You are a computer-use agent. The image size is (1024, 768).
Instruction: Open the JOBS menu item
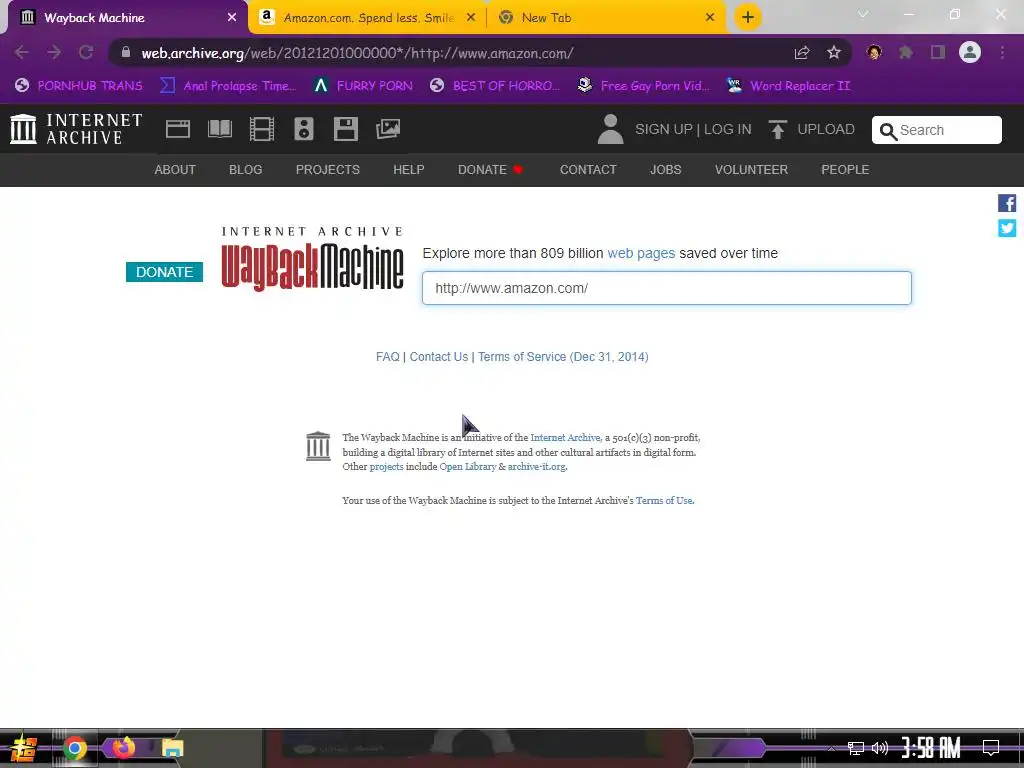(x=665, y=170)
